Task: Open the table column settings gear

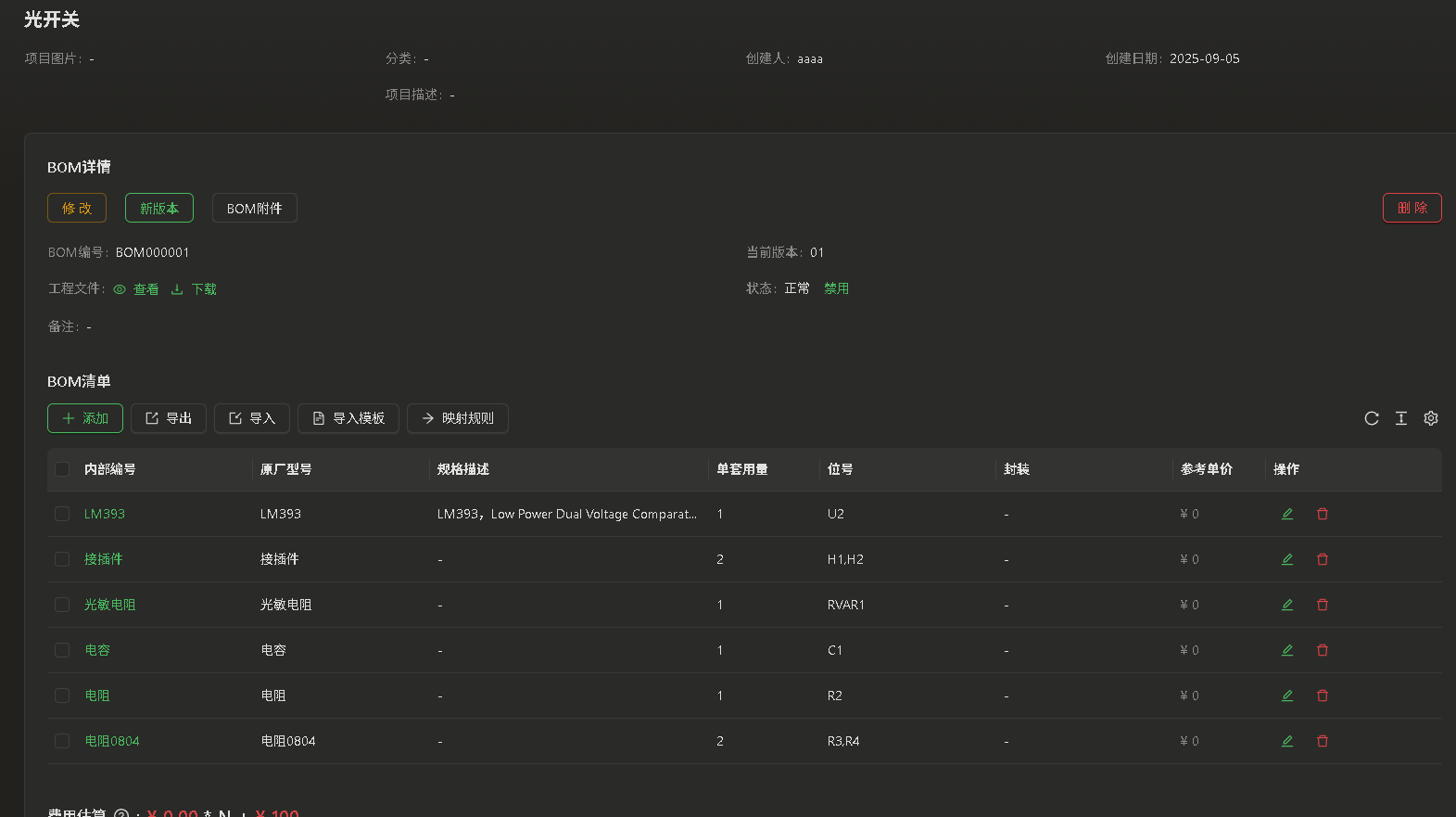Action: click(x=1431, y=418)
